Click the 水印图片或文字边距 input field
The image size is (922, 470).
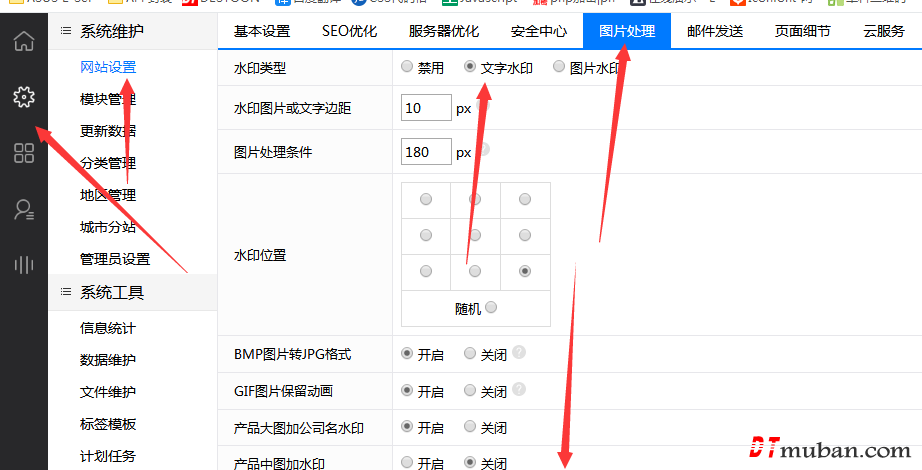coord(426,108)
